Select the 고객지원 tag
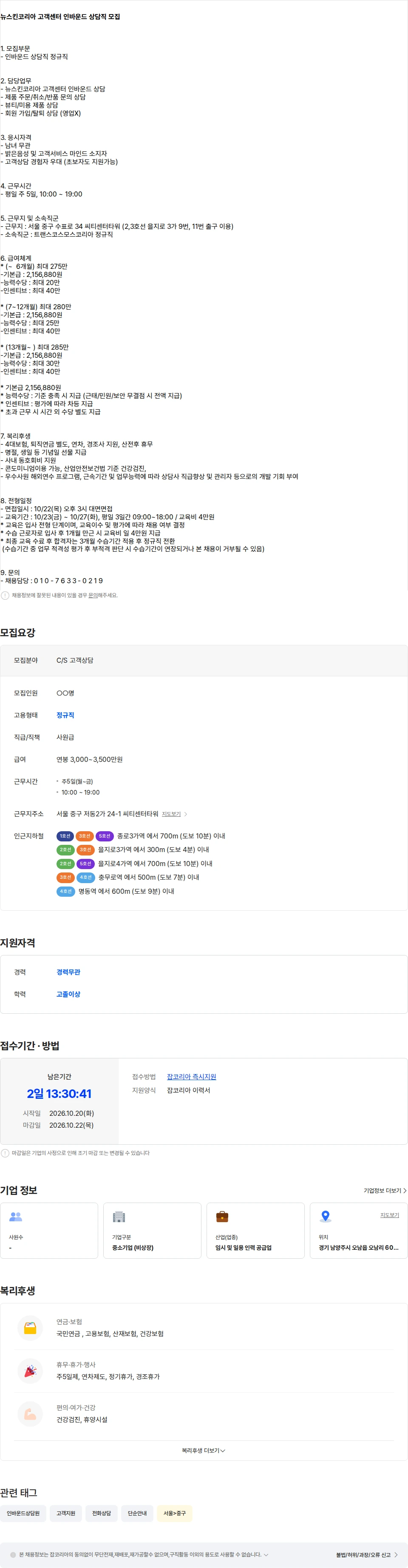The image size is (408, 1568). [x=66, y=1513]
